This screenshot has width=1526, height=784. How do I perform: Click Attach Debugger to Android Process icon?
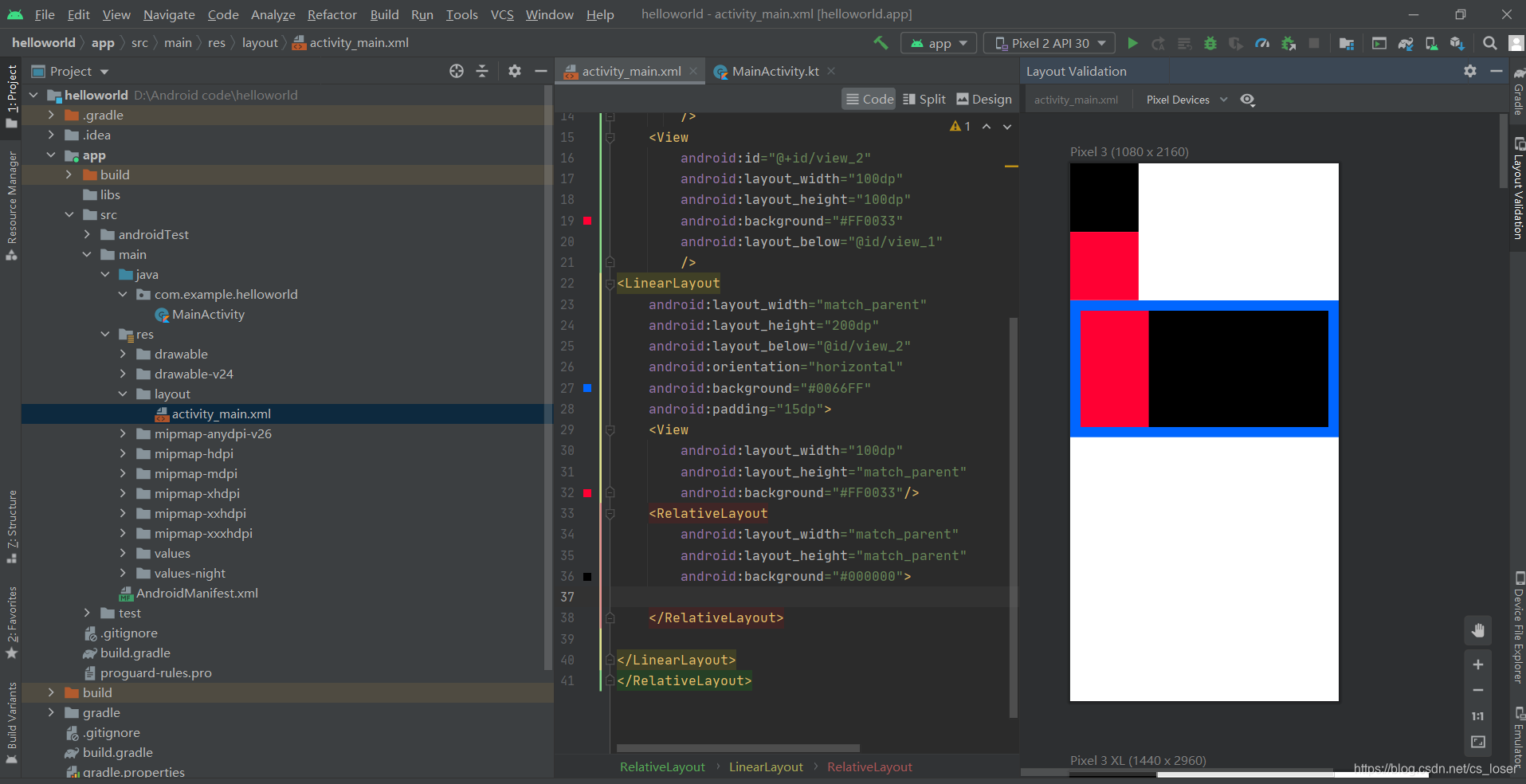point(1289,43)
